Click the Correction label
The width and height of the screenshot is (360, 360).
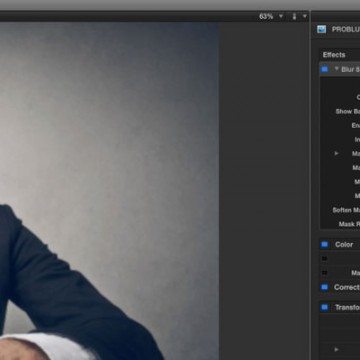347,287
